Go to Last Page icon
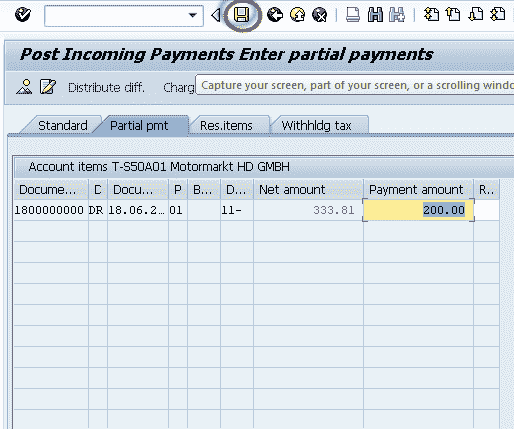The image size is (514, 429). click(x=498, y=15)
